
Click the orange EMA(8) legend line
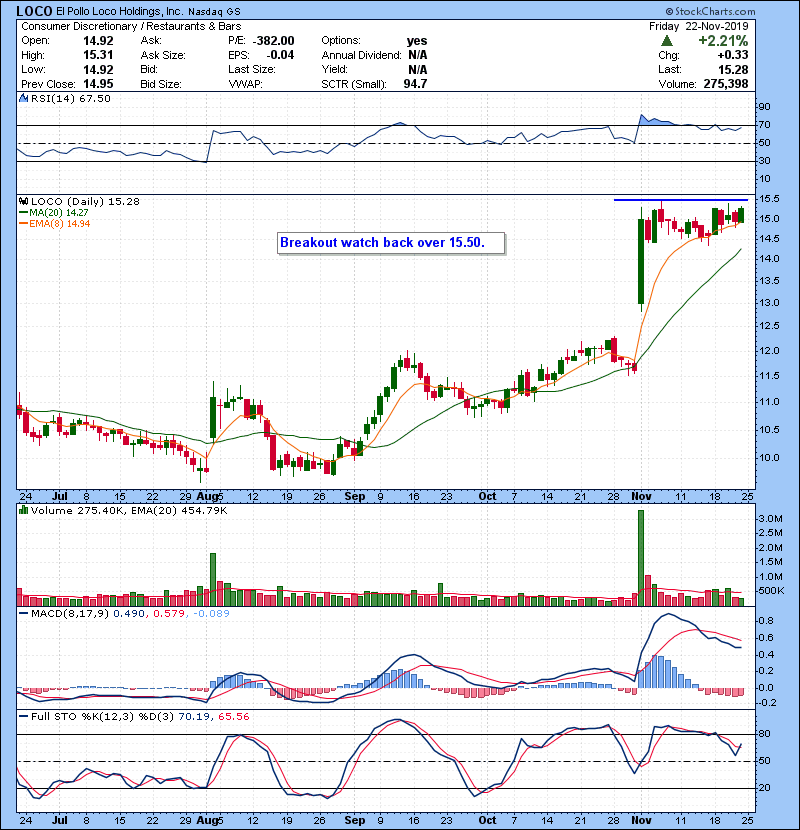[23, 224]
